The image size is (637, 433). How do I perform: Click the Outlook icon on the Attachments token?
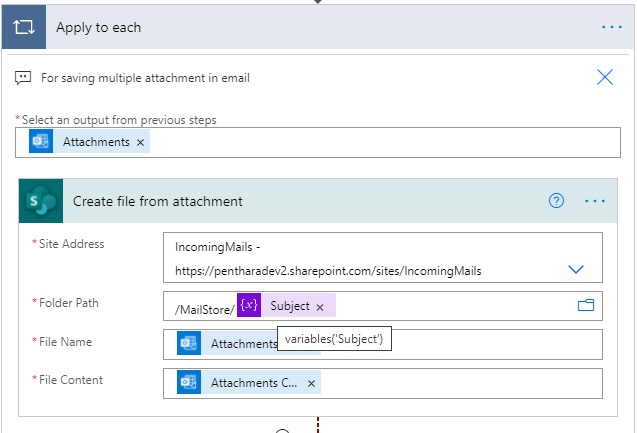41,141
